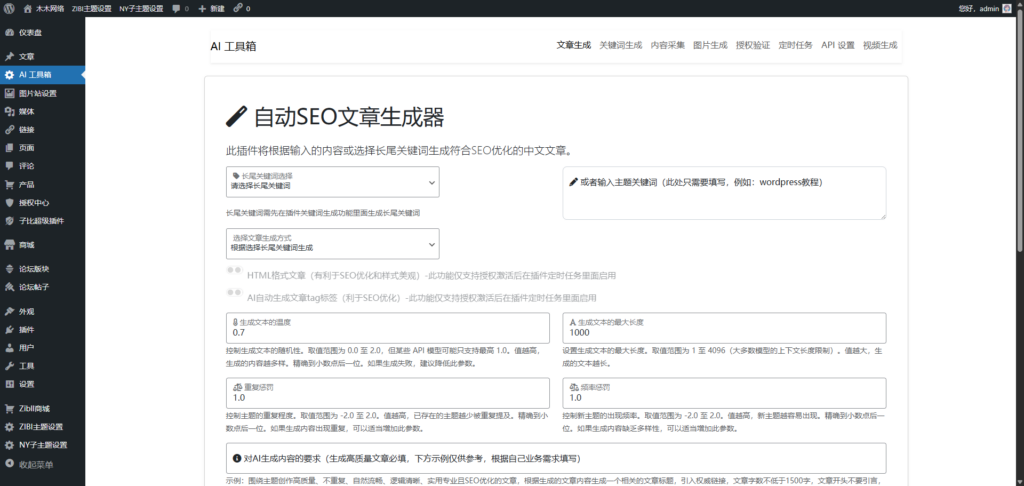Click the 插件 plugins icon in sidebar
Viewport: 1024px width, 486px height.
(x=9, y=329)
